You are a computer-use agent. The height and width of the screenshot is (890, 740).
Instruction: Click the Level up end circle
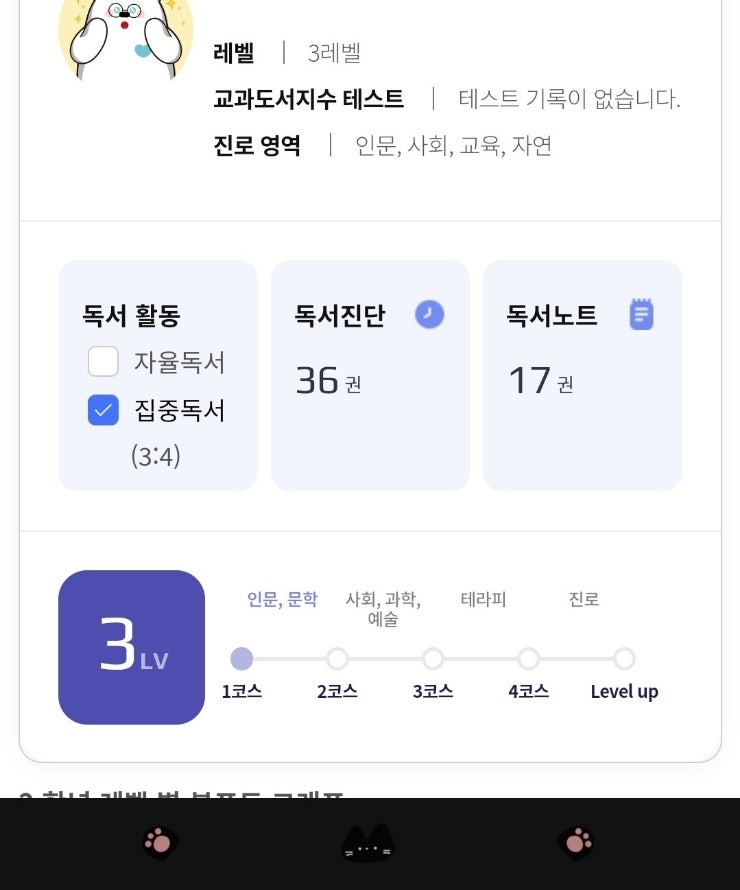tap(624, 659)
